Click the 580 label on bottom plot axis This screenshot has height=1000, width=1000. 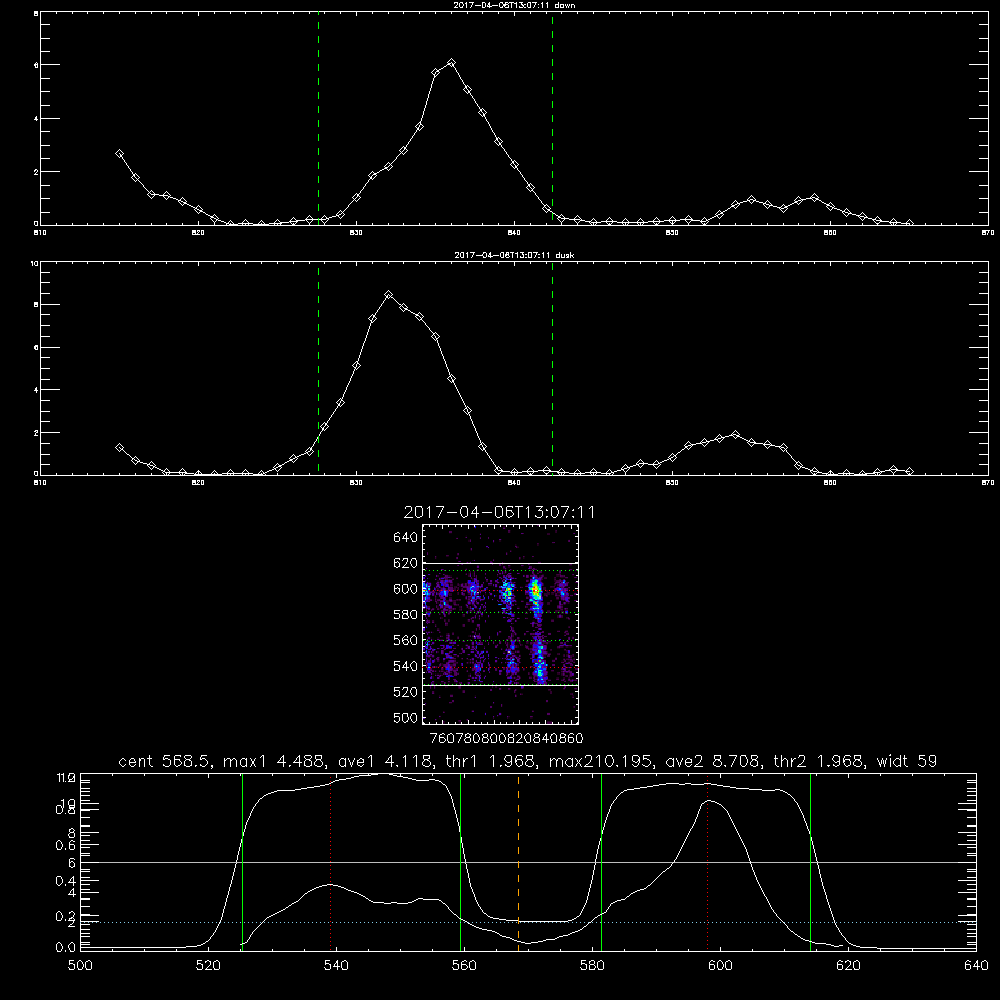(592, 965)
